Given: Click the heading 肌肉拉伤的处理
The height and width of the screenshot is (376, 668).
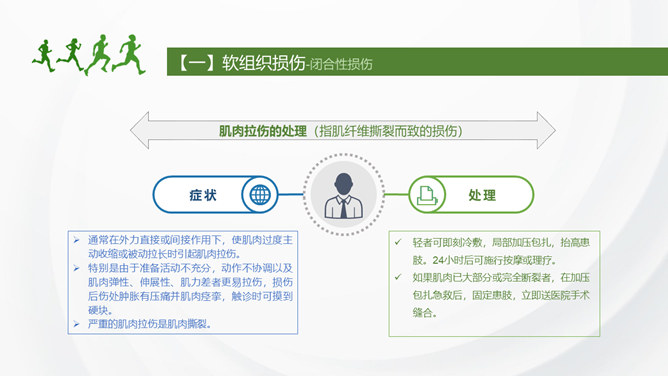Looking at the screenshot, I should (x=263, y=131).
